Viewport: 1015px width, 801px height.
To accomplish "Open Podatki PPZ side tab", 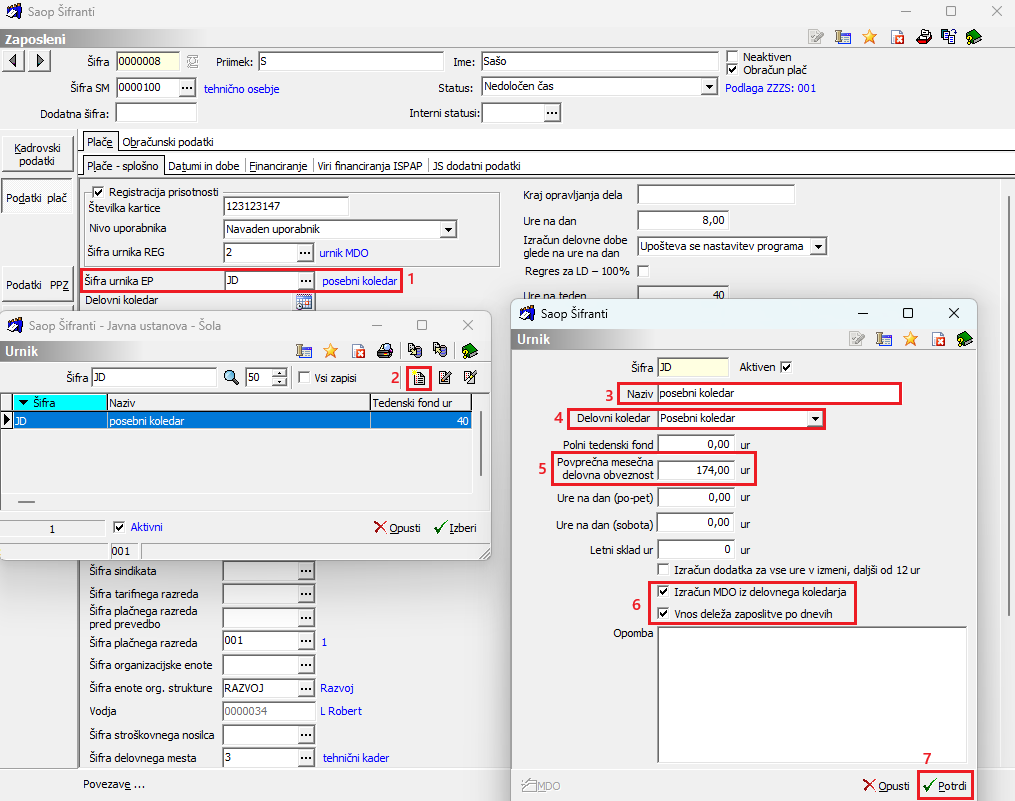I will 37,284.
